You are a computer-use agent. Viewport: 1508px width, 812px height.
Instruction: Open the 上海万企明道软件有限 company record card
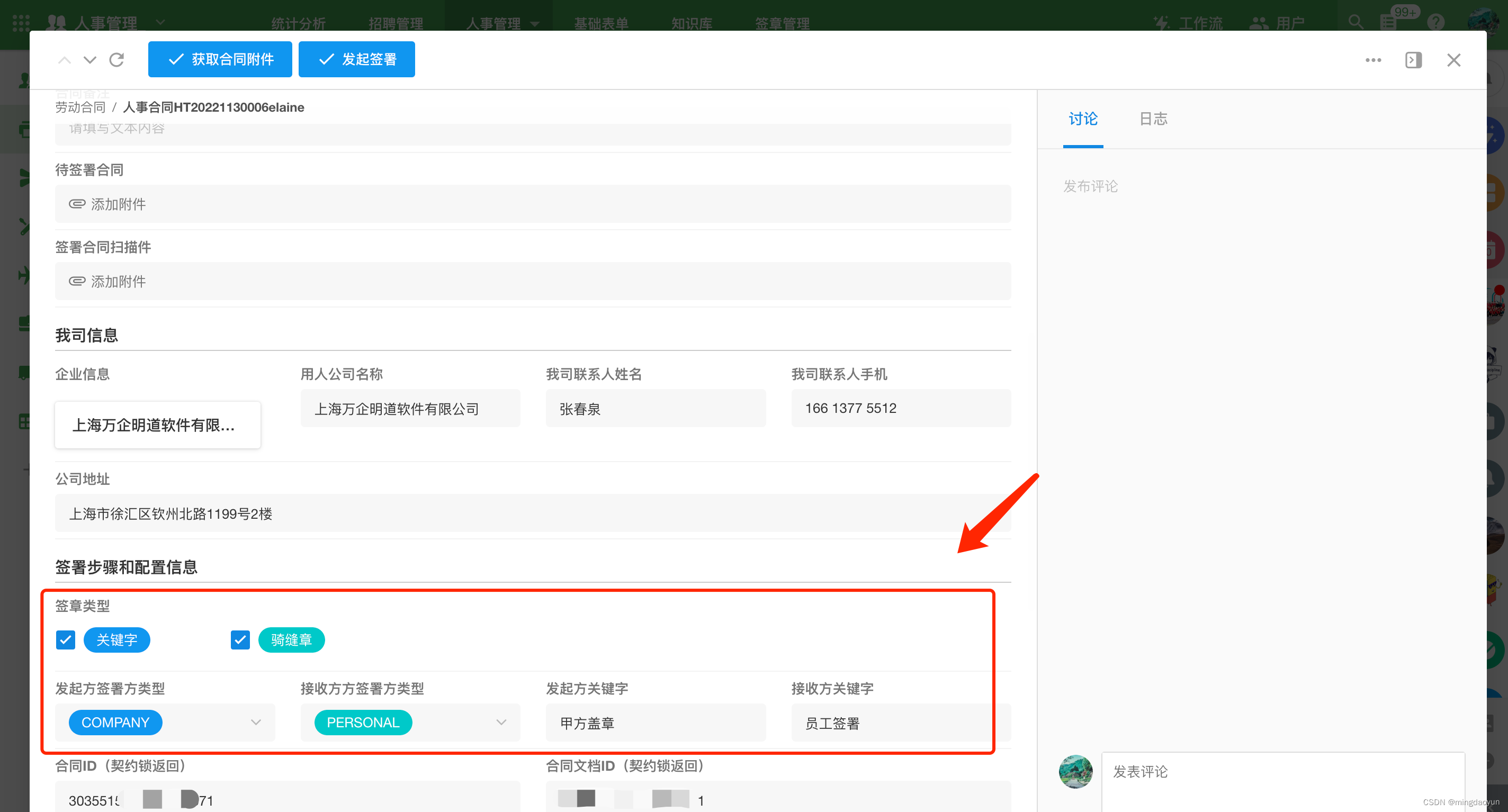(157, 425)
